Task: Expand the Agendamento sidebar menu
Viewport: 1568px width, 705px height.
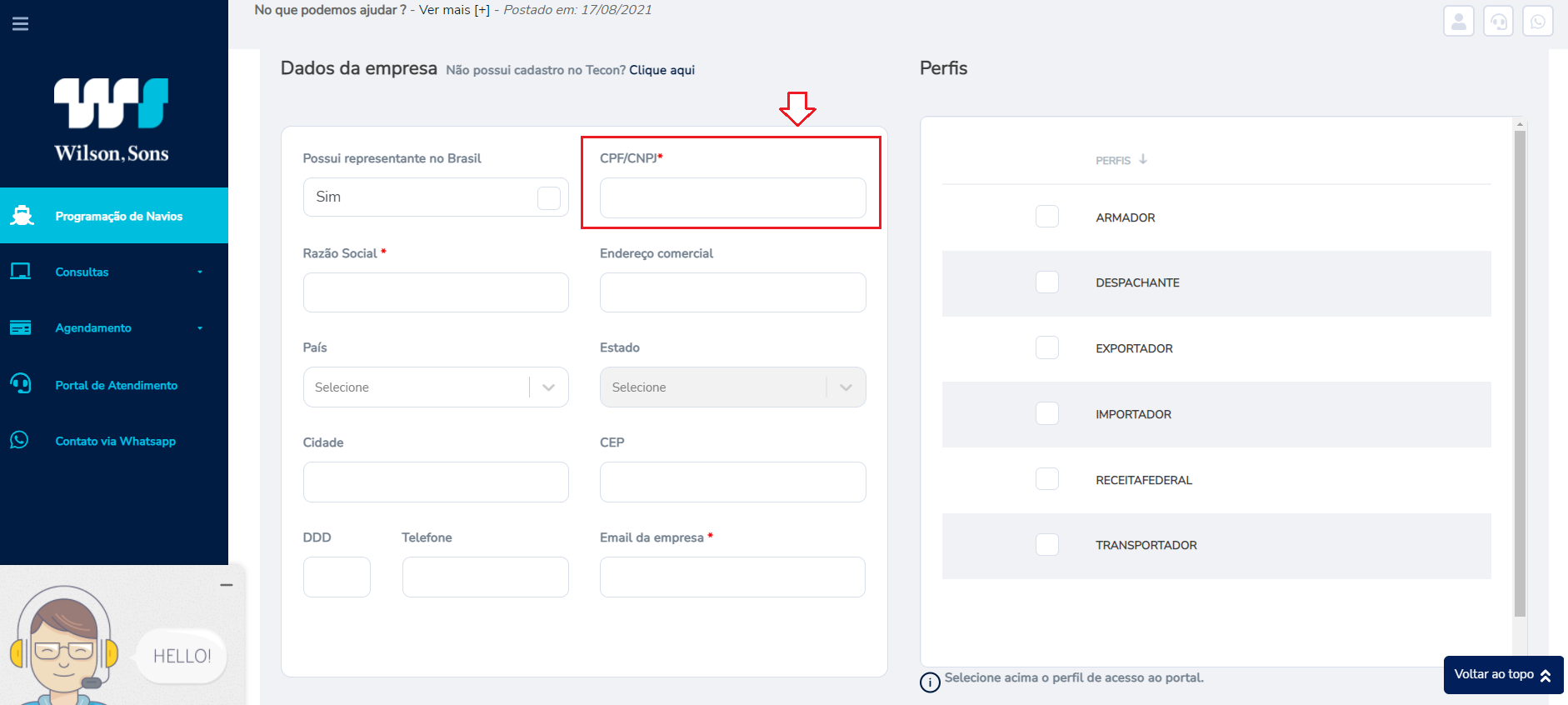Action: point(114,327)
